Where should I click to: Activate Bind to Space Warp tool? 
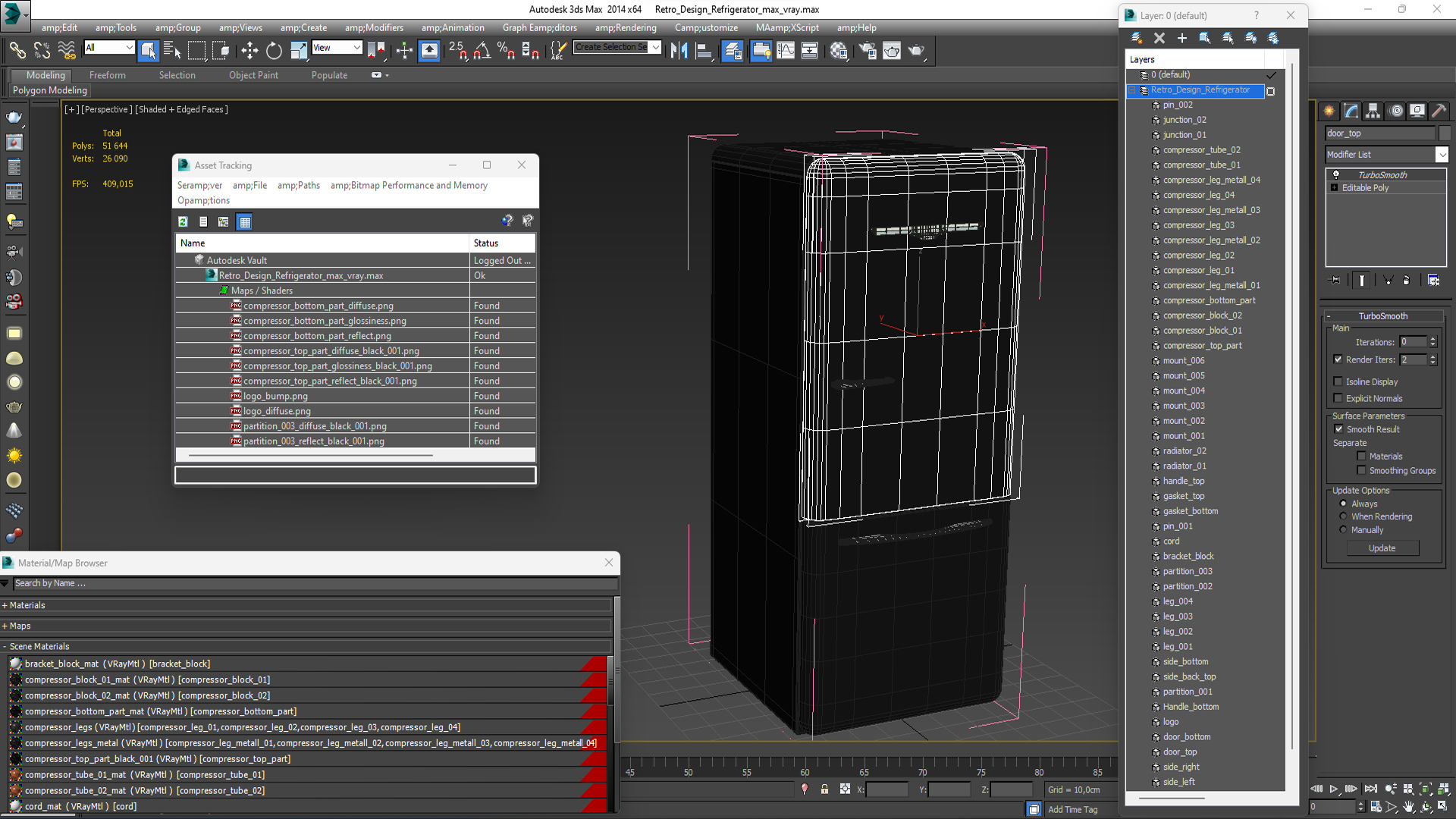(x=67, y=51)
